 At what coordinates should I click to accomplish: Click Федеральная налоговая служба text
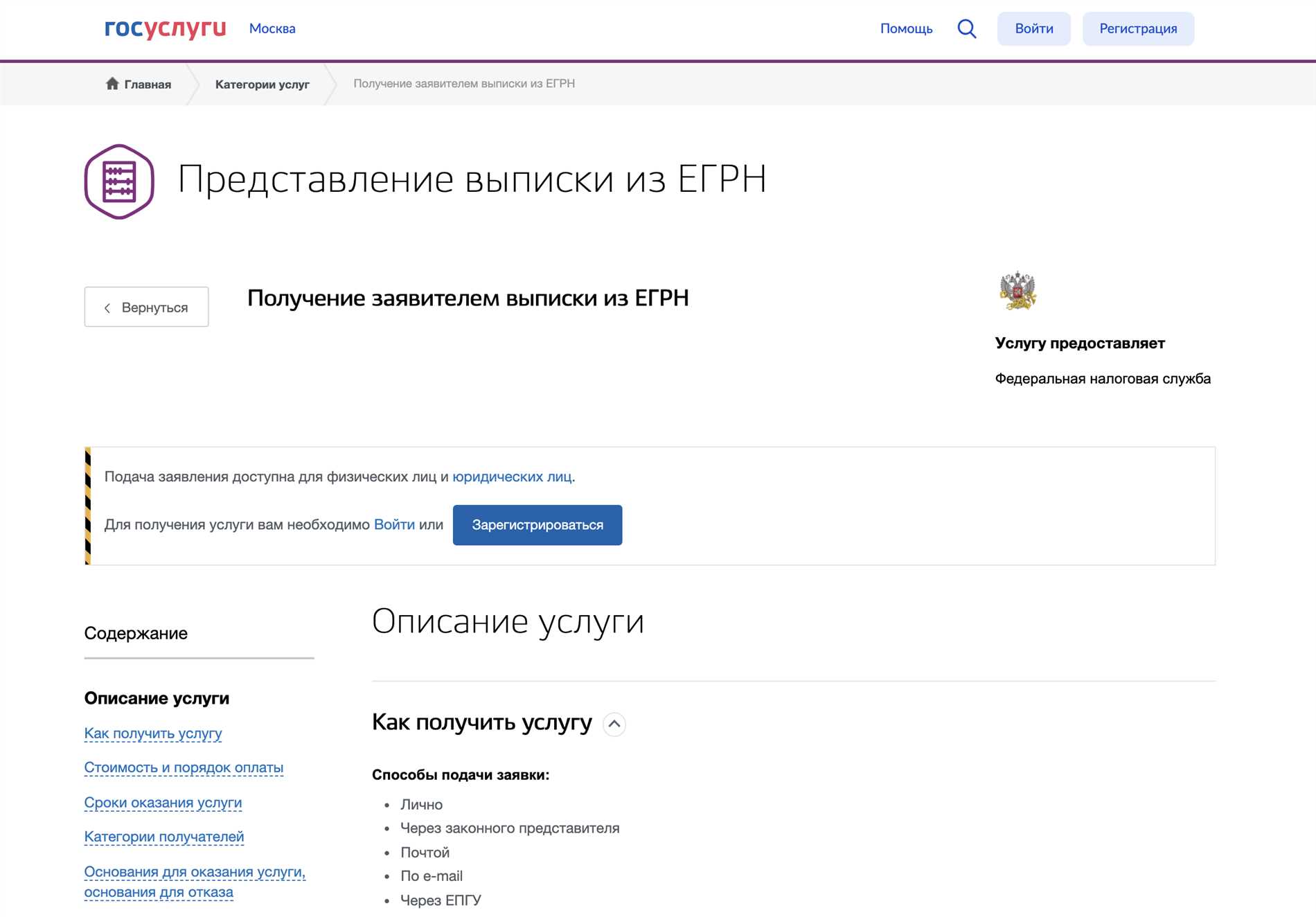1103,379
